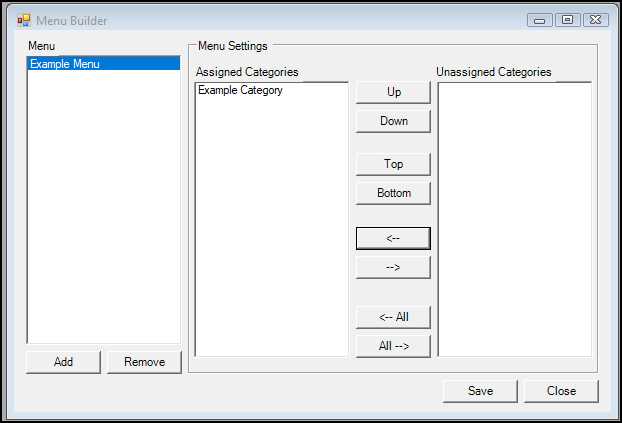622x423 pixels.
Task: Add a new menu
Action: [x=63, y=362]
